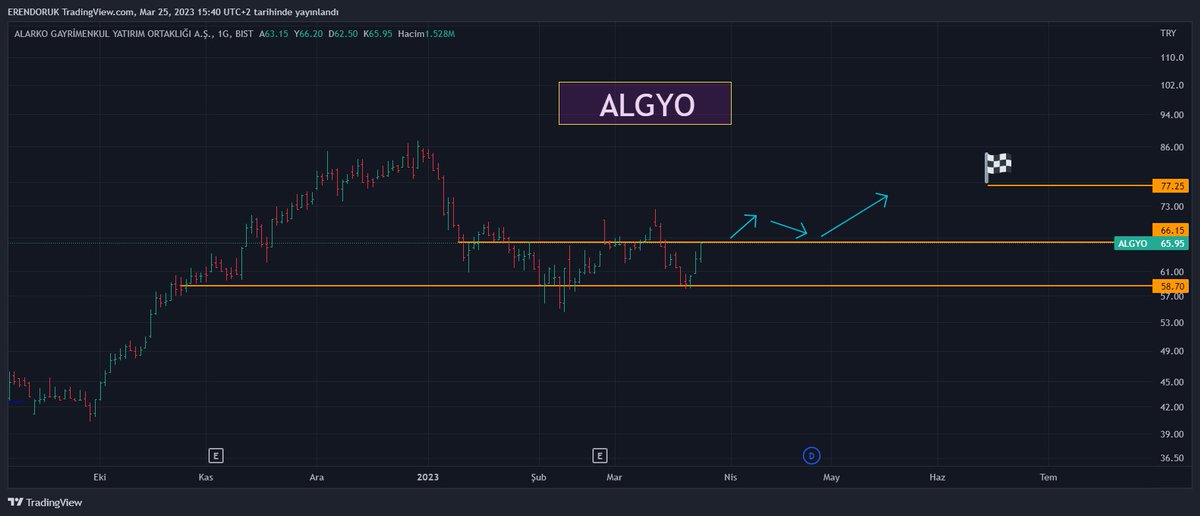This screenshot has width=1200, height=516.
Task: Click the 49.00 price axis label
Action: point(1172,351)
